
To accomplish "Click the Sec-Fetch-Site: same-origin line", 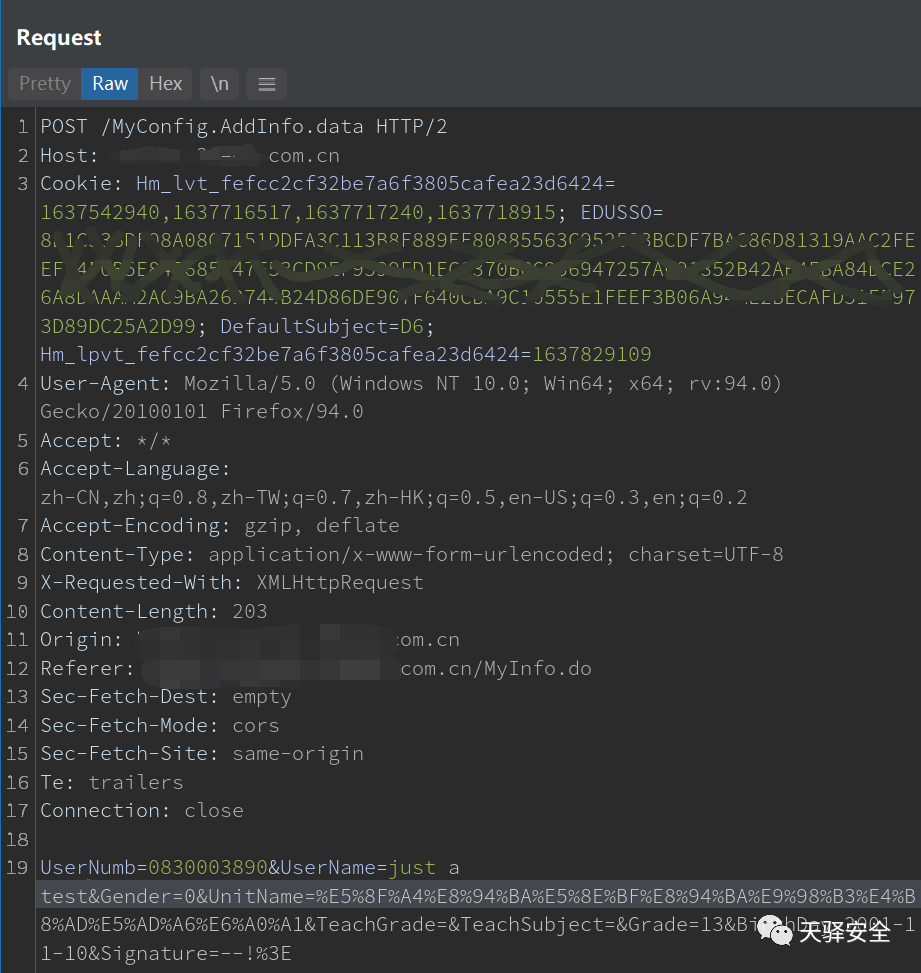I will click(202, 754).
